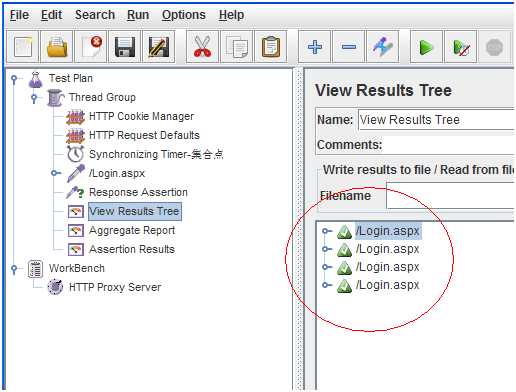Select Assertion Results in the tree
The height and width of the screenshot is (392, 516).
click(x=132, y=249)
